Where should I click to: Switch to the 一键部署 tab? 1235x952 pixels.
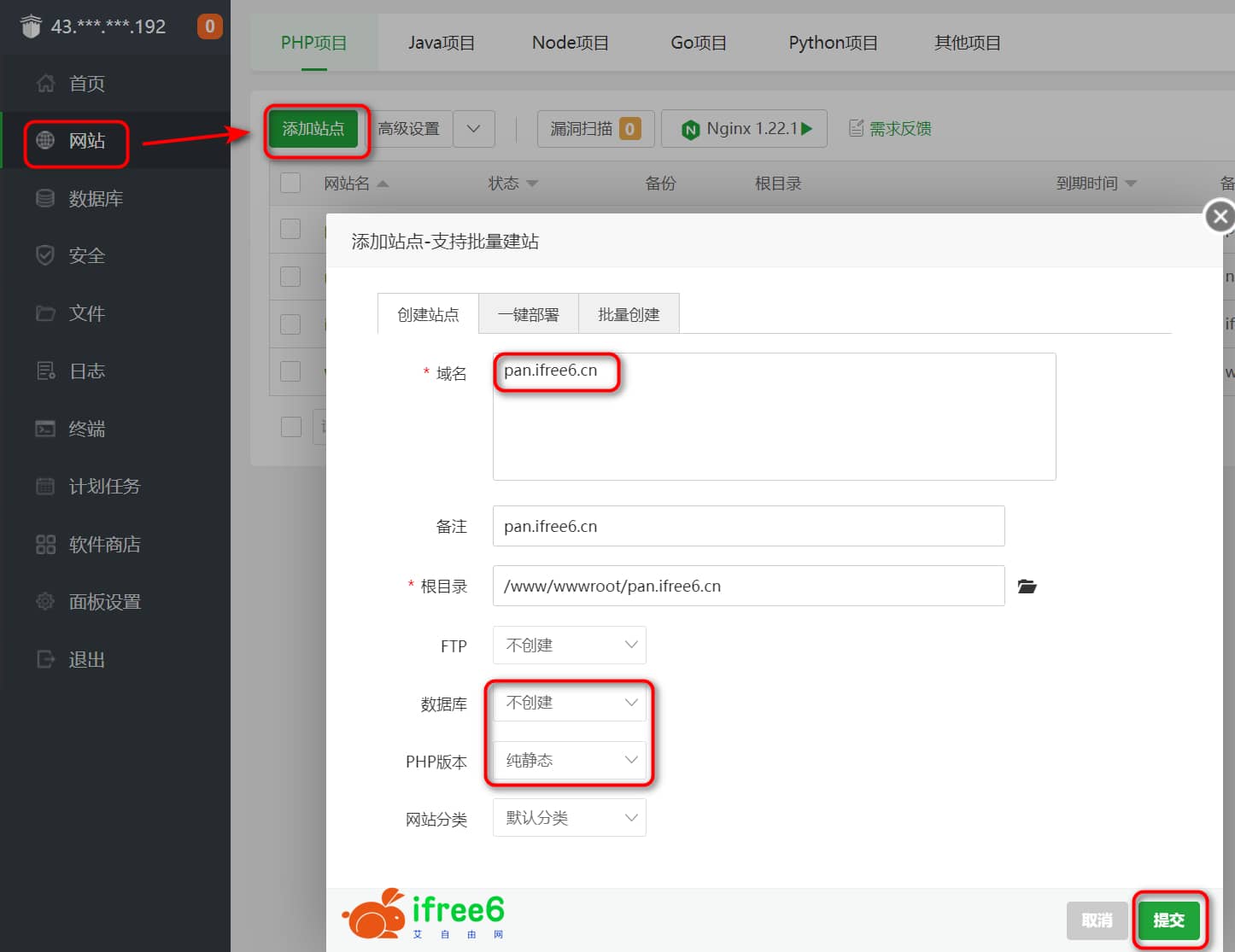[528, 313]
